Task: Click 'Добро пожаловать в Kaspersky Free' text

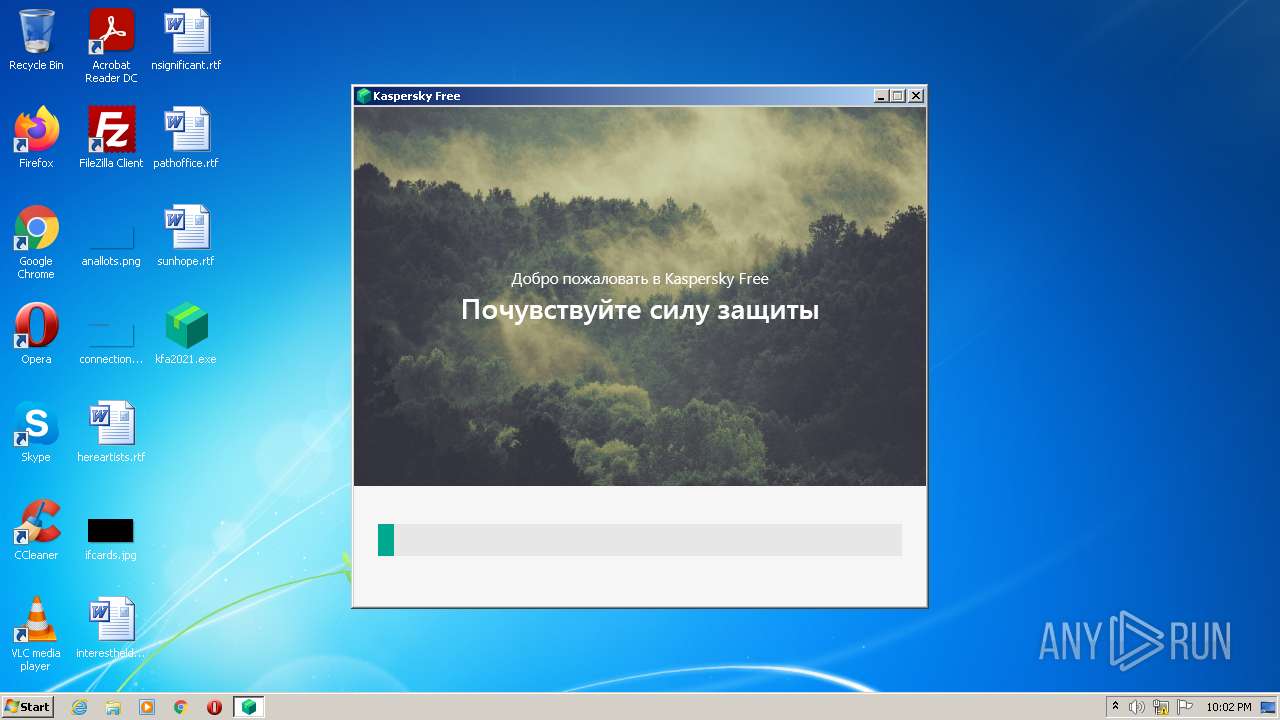Action: (x=640, y=279)
